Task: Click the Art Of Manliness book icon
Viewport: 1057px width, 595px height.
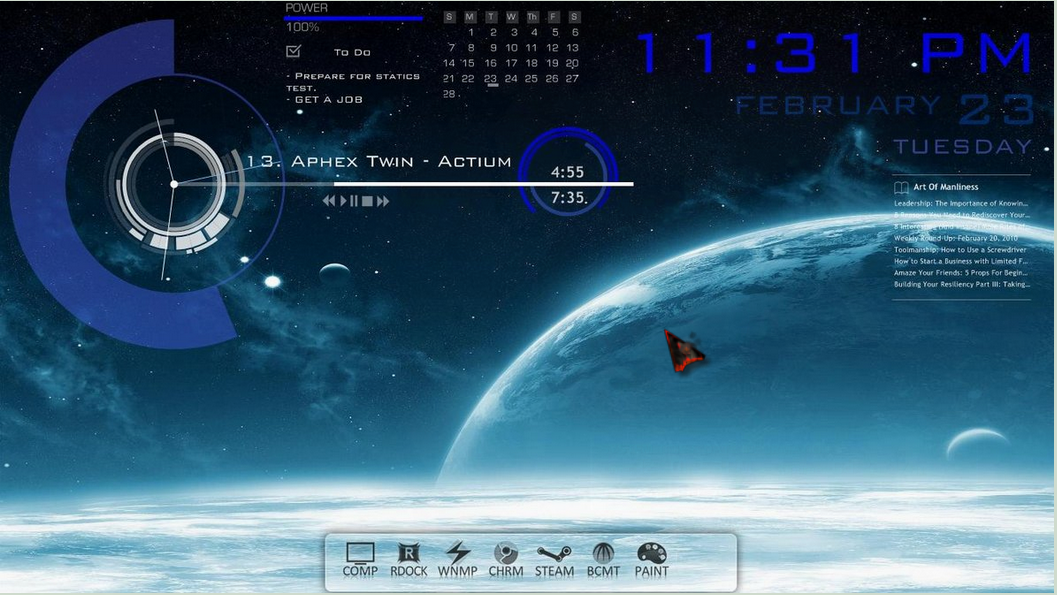Action: [x=901, y=187]
